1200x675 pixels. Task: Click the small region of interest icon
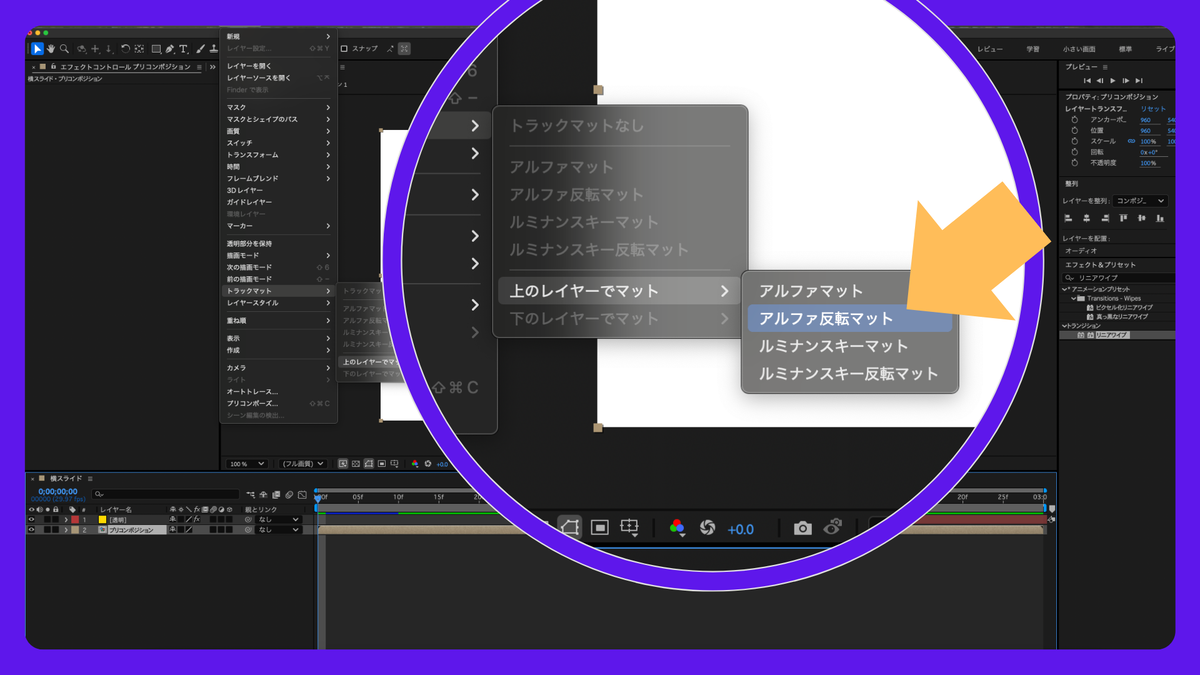coord(382,464)
